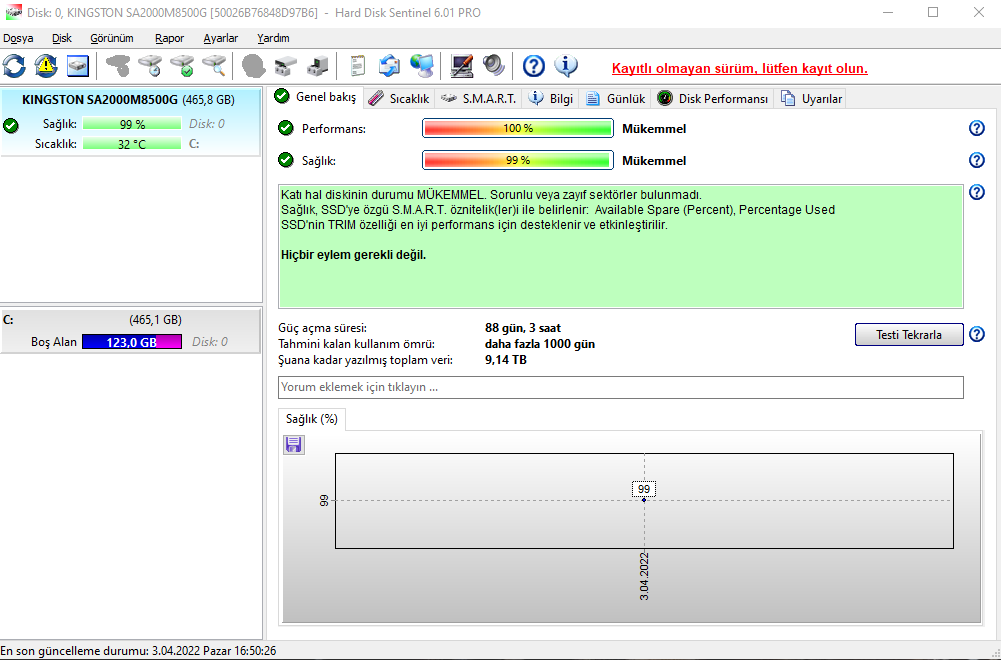Click the help icon beside Sağlık row
Screen dimensions: 1001x660
pos(977,160)
